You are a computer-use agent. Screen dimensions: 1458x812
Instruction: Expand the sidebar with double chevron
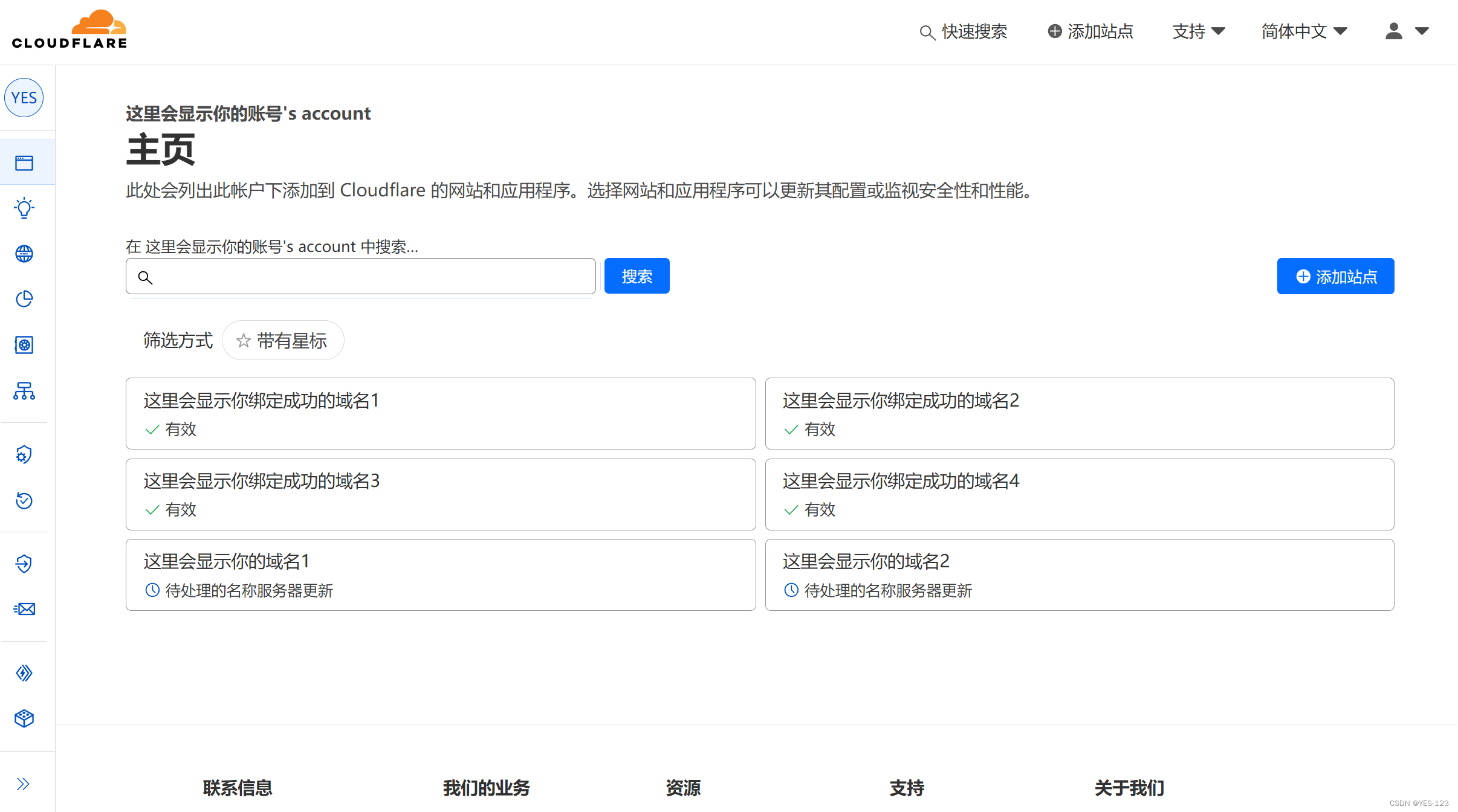pyautogui.click(x=24, y=784)
